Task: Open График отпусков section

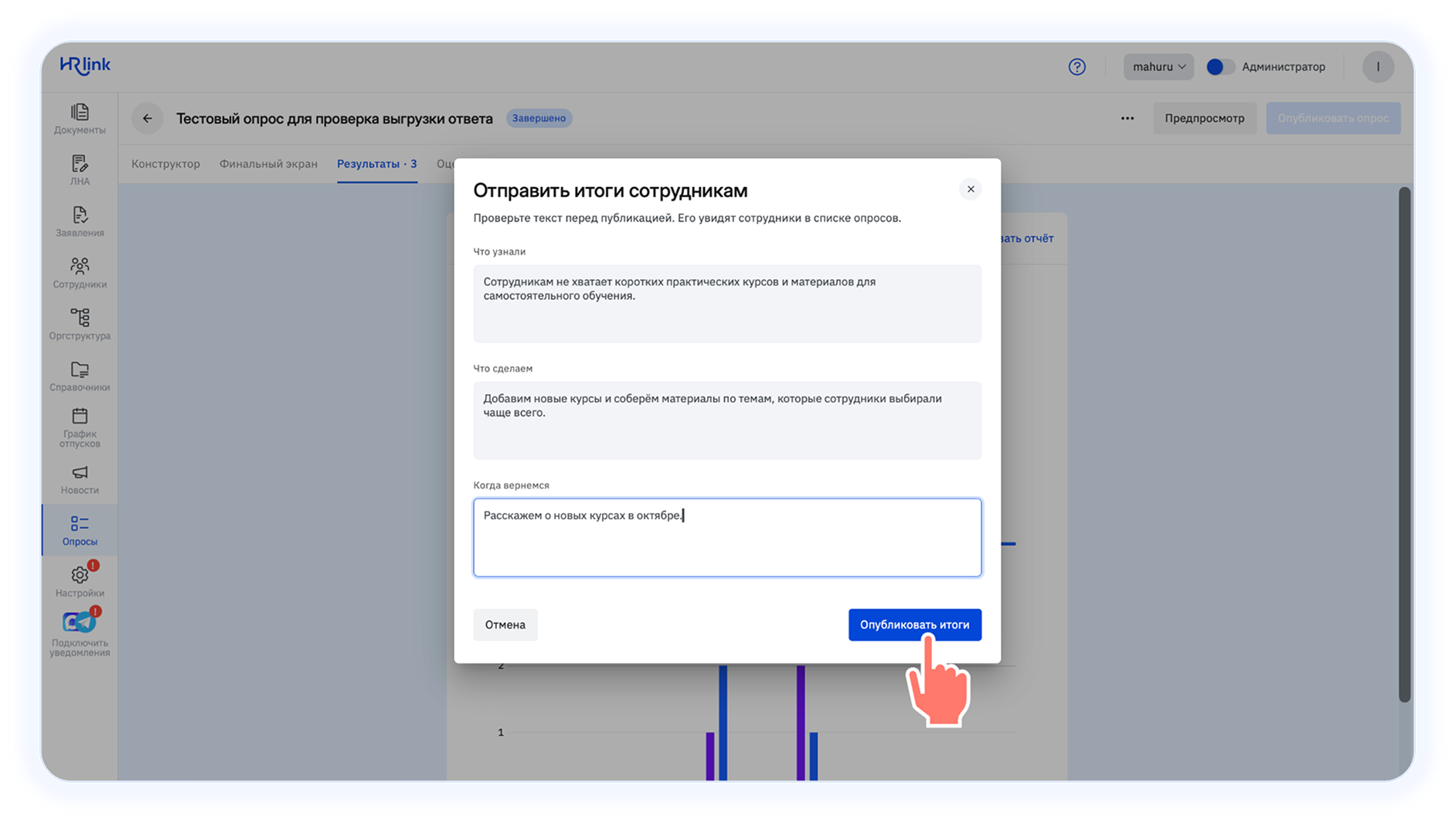Action: tap(80, 427)
